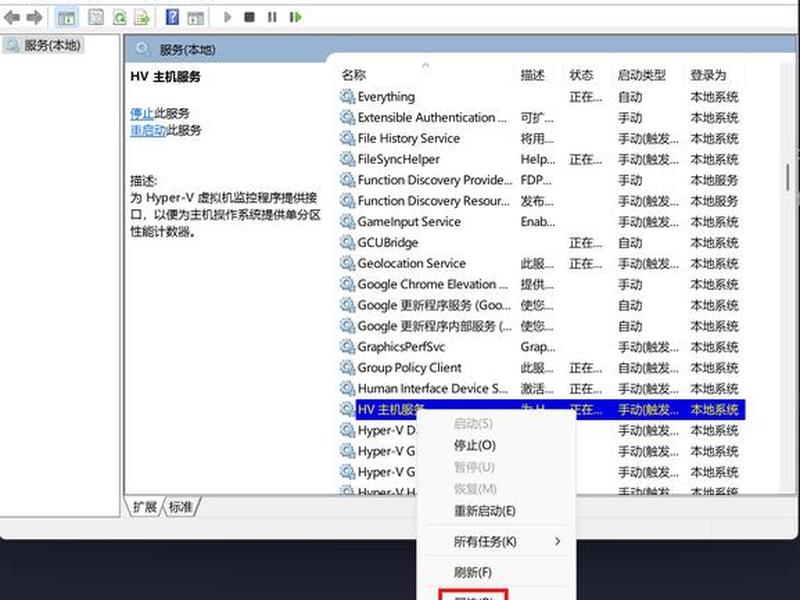Sort by the 名称 column header
This screenshot has width=800, height=600.
[354, 75]
